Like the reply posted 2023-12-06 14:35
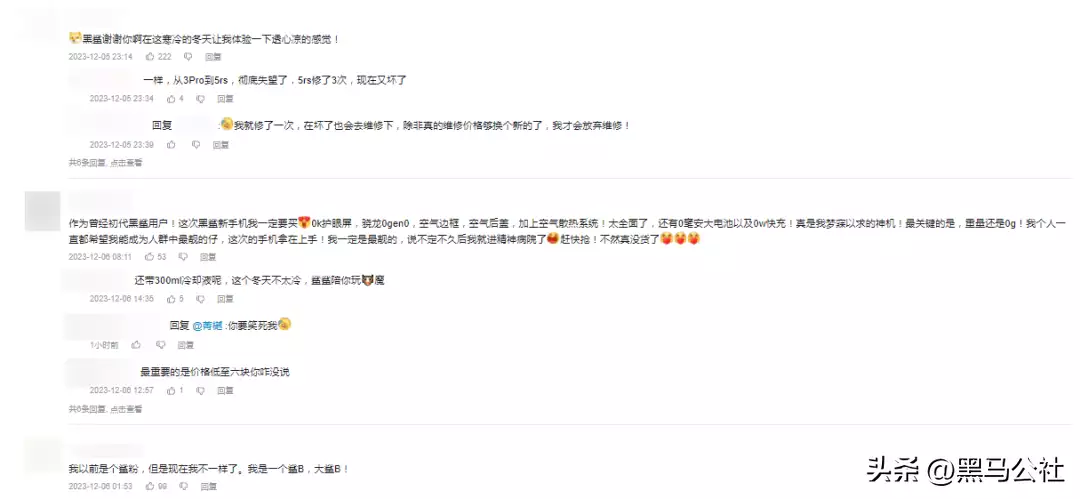This screenshot has width=1080, height=499. click(x=171, y=299)
